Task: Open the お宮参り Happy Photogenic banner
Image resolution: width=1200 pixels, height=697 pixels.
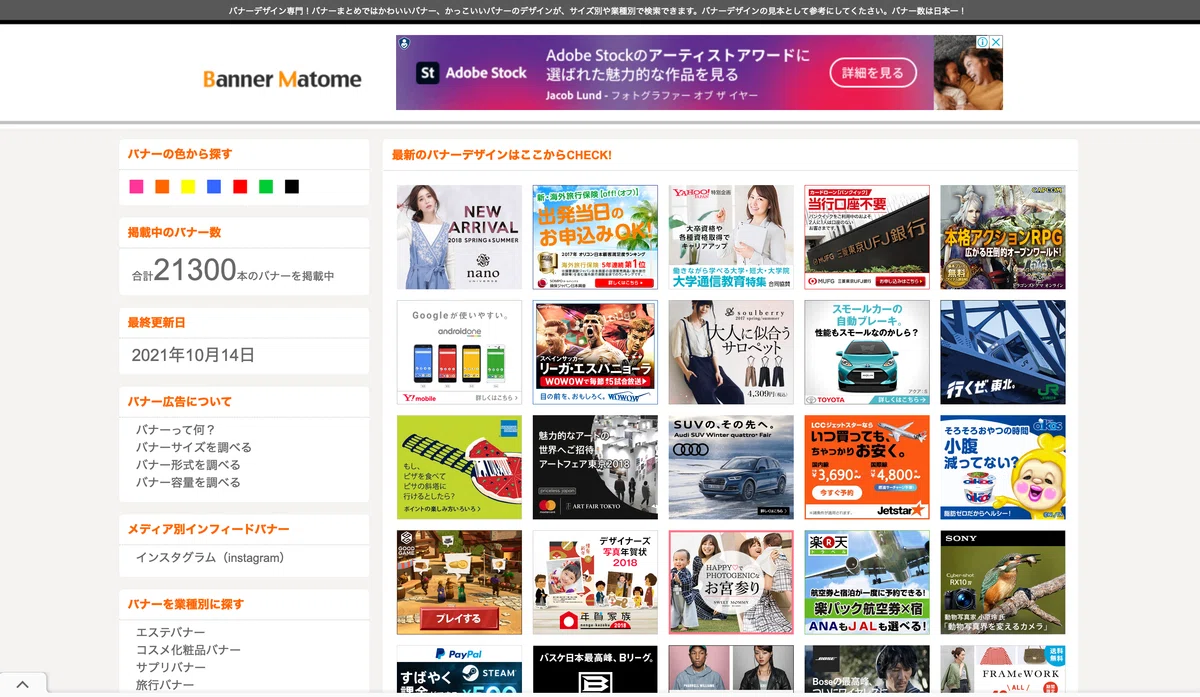Action: pos(731,582)
